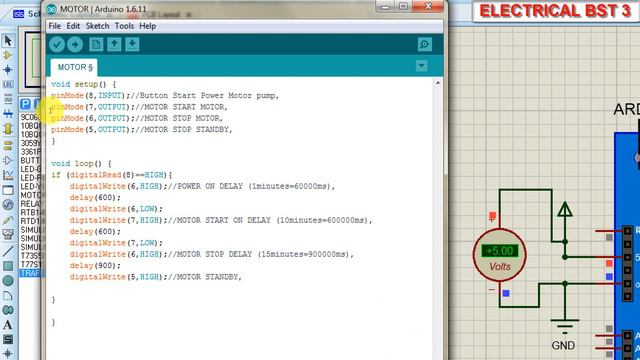This screenshot has height=360, width=640.
Task: Open the Serial Monitor magnifier icon
Action: click(425, 44)
